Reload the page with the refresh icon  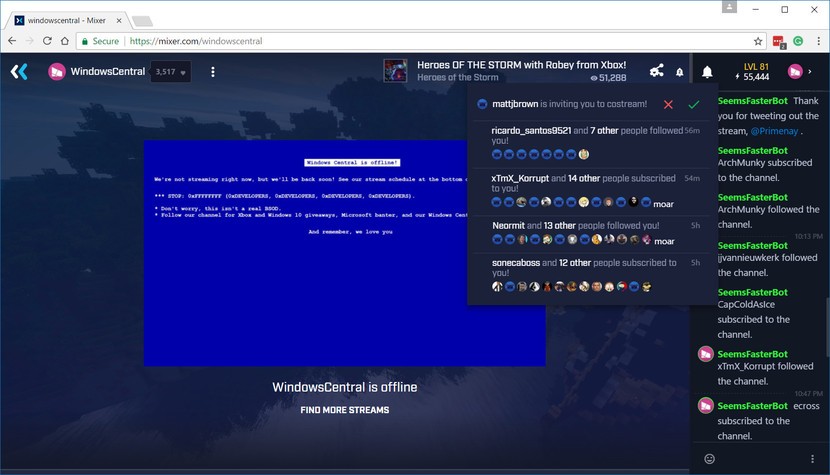point(47,41)
